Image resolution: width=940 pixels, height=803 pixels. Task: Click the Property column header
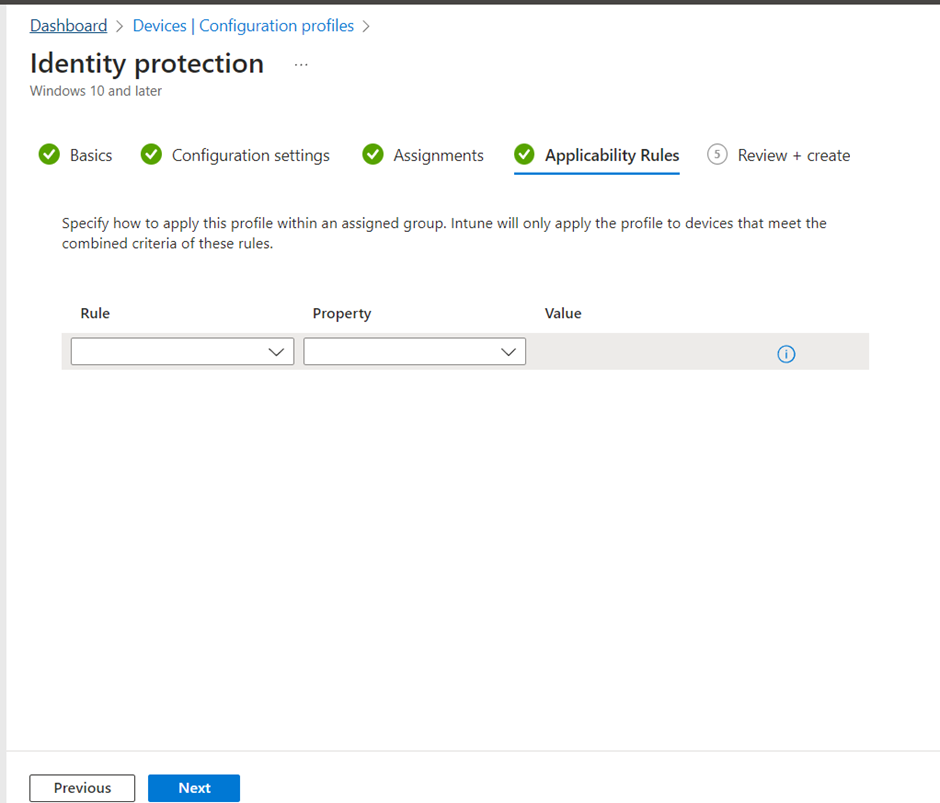pos(342,314)
